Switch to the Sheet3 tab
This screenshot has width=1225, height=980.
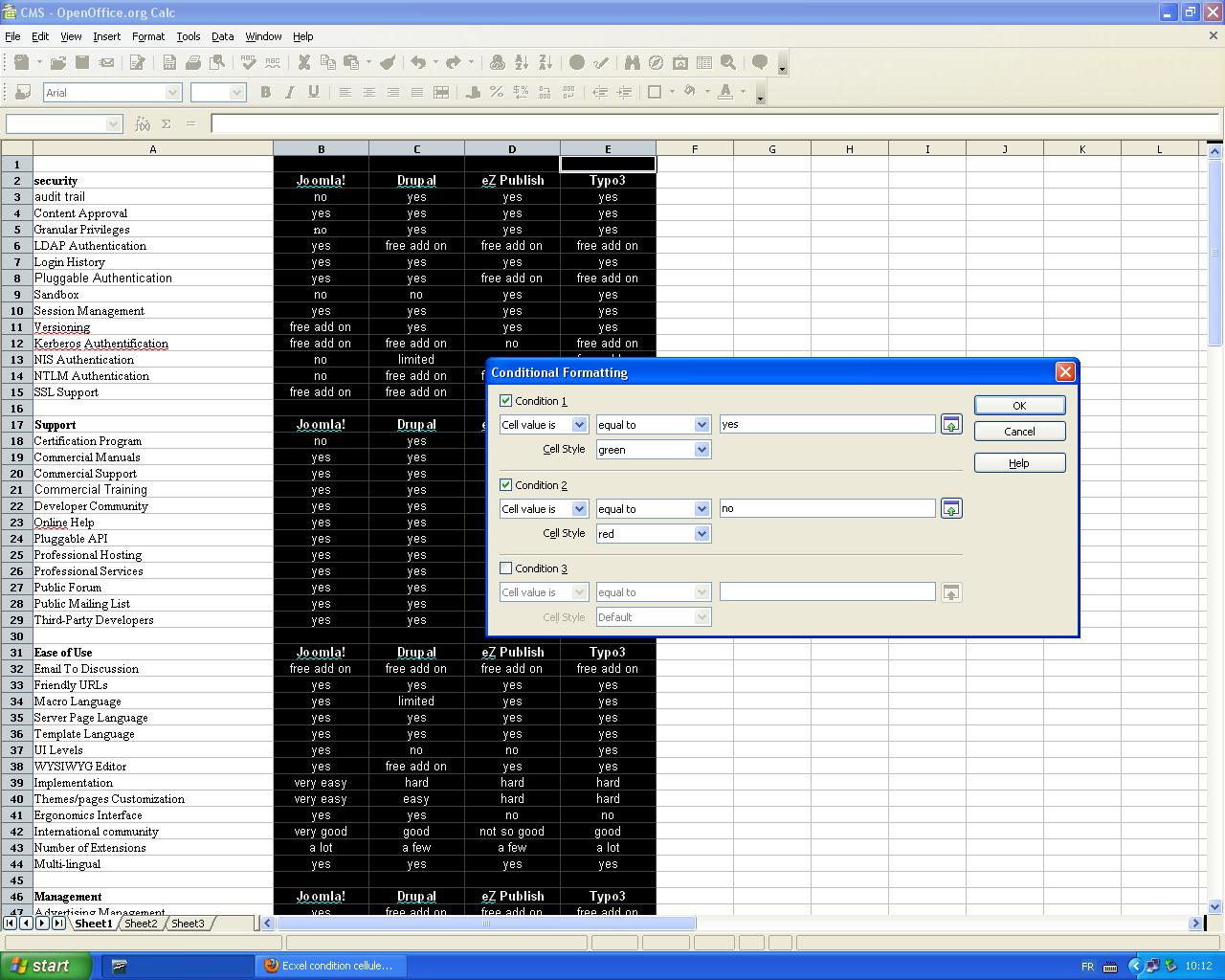(188, 924)
